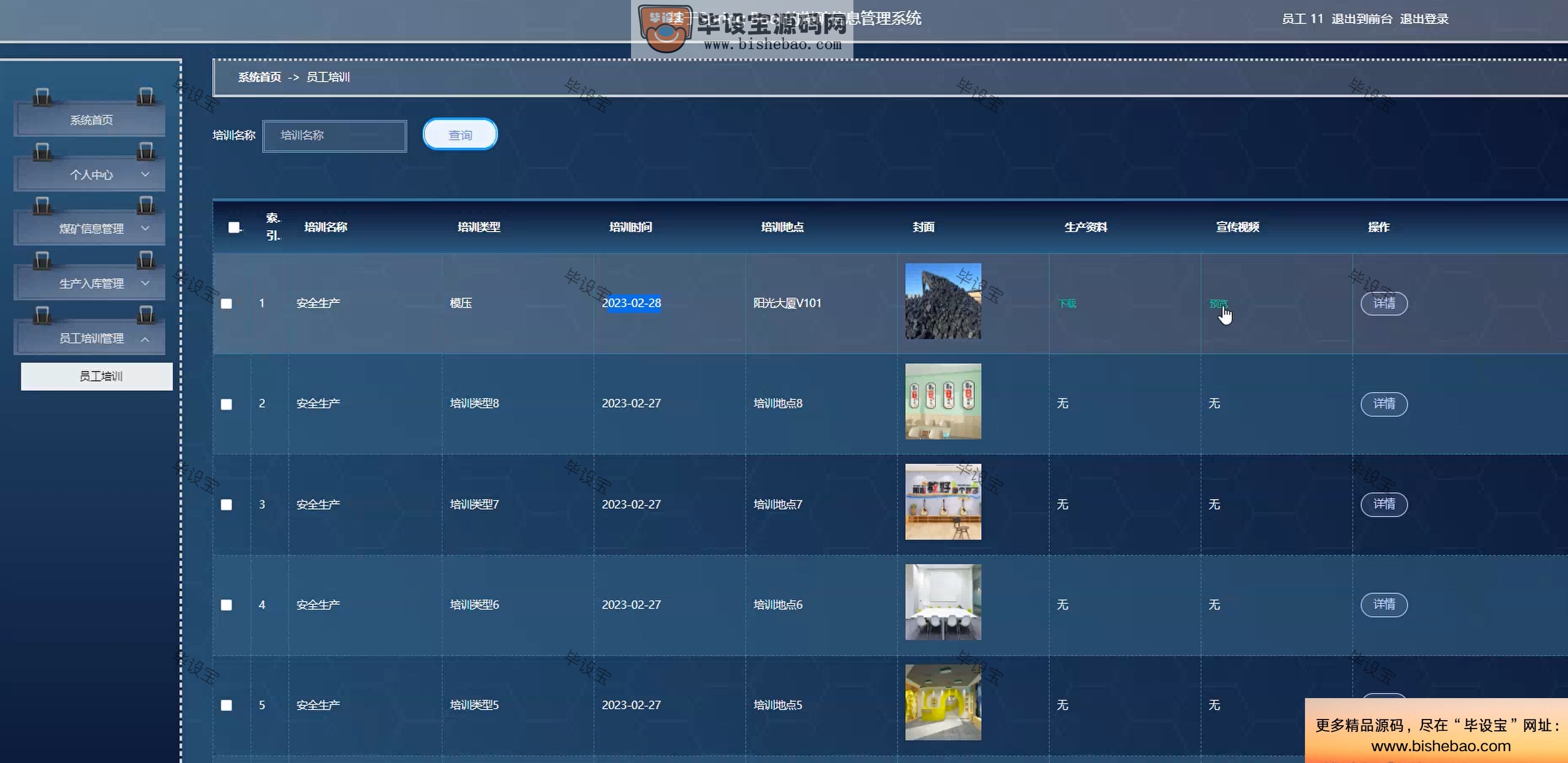Screen dimensions: 1568x763
Task: Click 系统首页 breadcrumb link
Action: click(259, 77)
